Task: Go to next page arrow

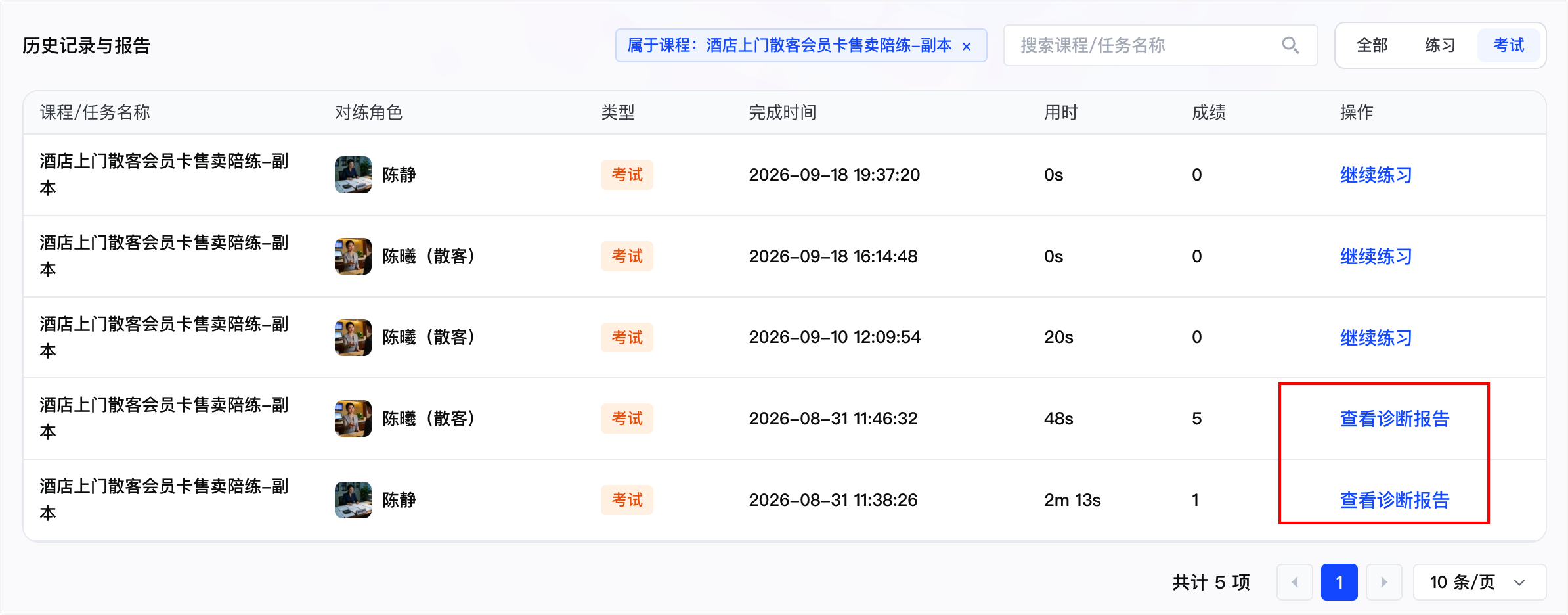Action: click(1383, 582)
